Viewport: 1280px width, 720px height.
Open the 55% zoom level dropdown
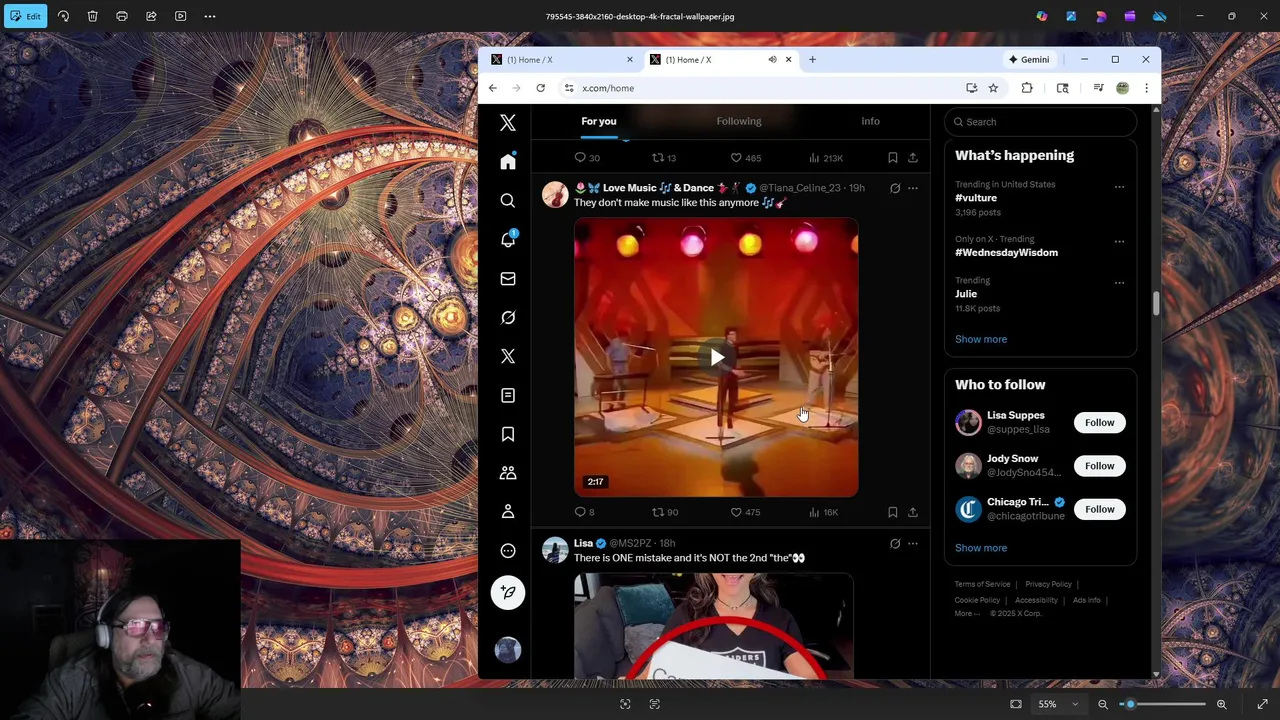click(1057, 704)
